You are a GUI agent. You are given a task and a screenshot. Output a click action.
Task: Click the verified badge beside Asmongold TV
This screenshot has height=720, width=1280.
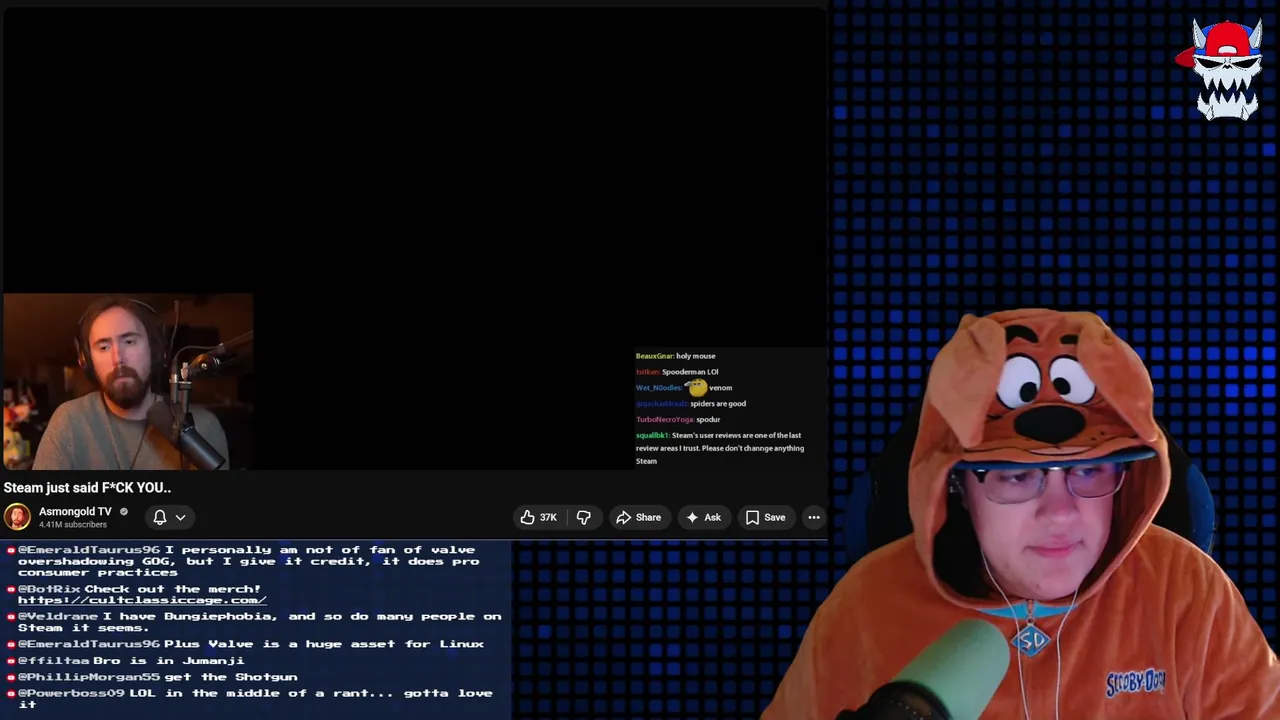(x=124, y=512)
